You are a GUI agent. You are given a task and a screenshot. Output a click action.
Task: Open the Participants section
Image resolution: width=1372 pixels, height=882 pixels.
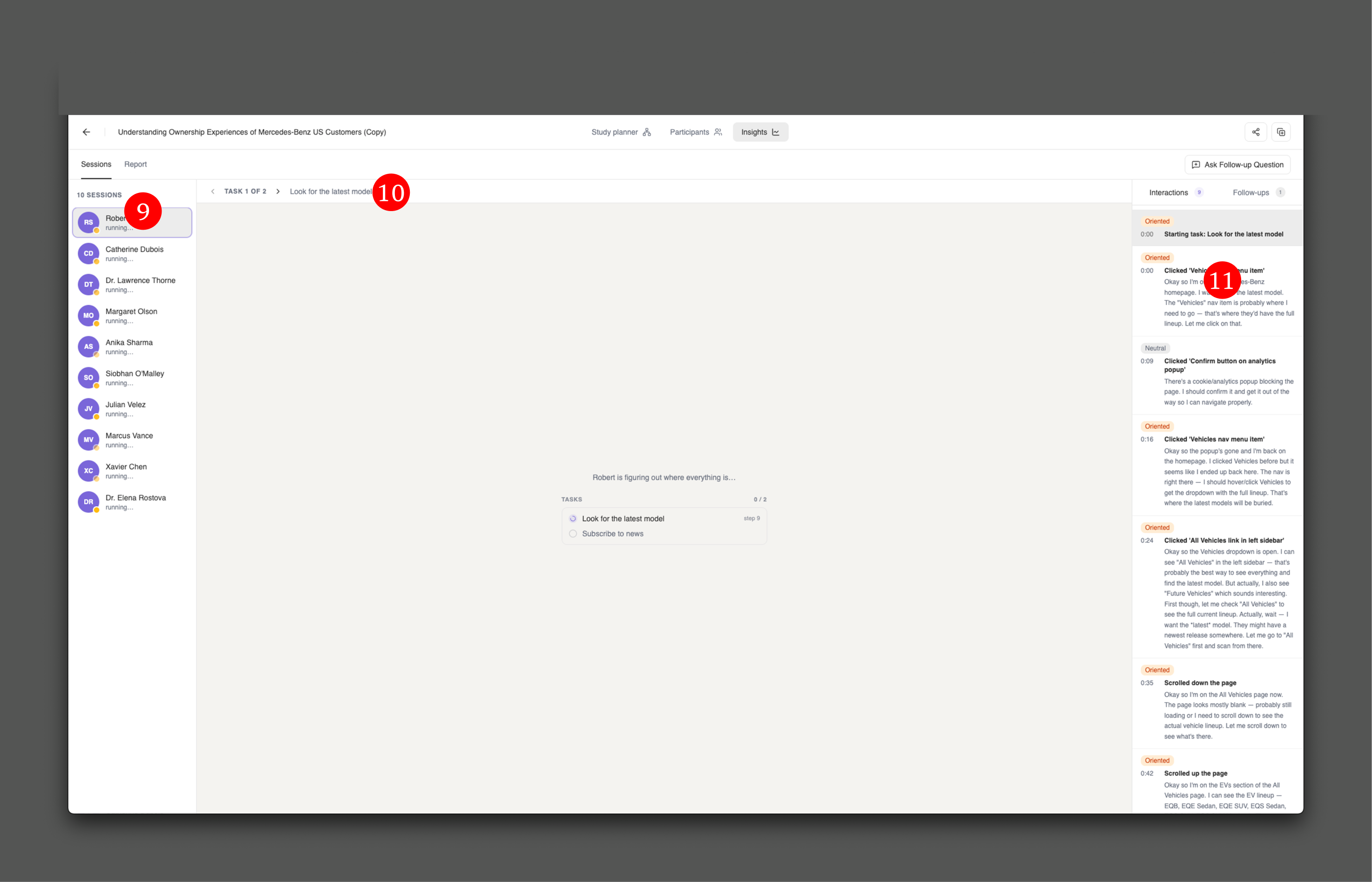pos(695,132)
